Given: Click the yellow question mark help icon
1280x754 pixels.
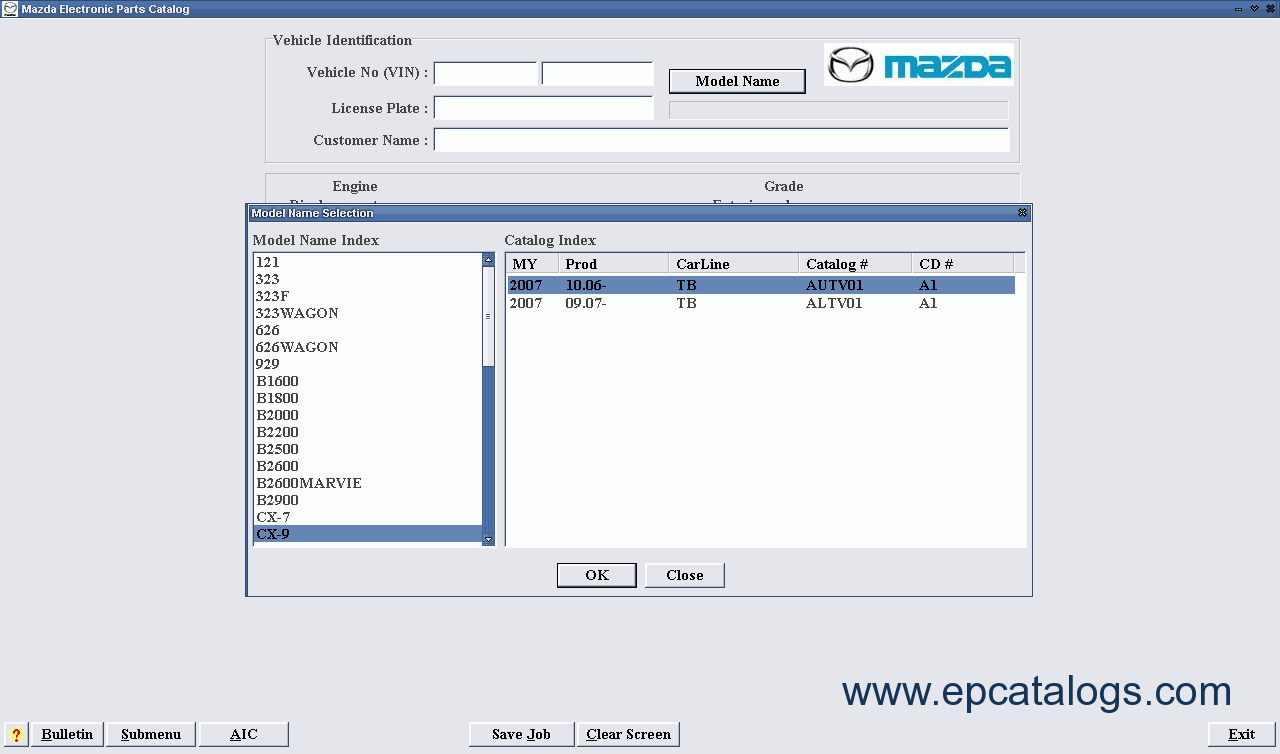Looking at the screenshot, I should coord(16,734).
